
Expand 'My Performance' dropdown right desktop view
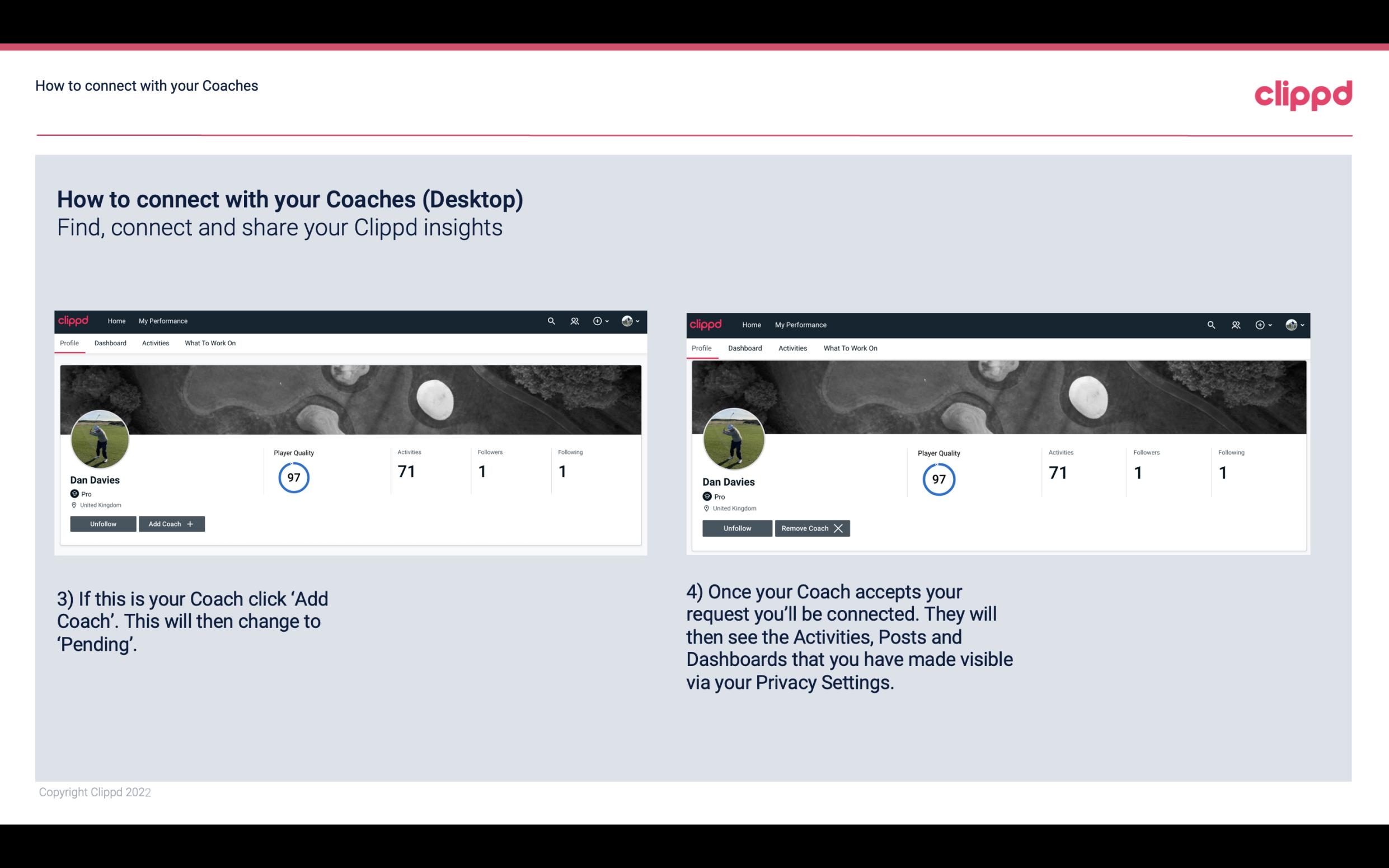(800, 324)
